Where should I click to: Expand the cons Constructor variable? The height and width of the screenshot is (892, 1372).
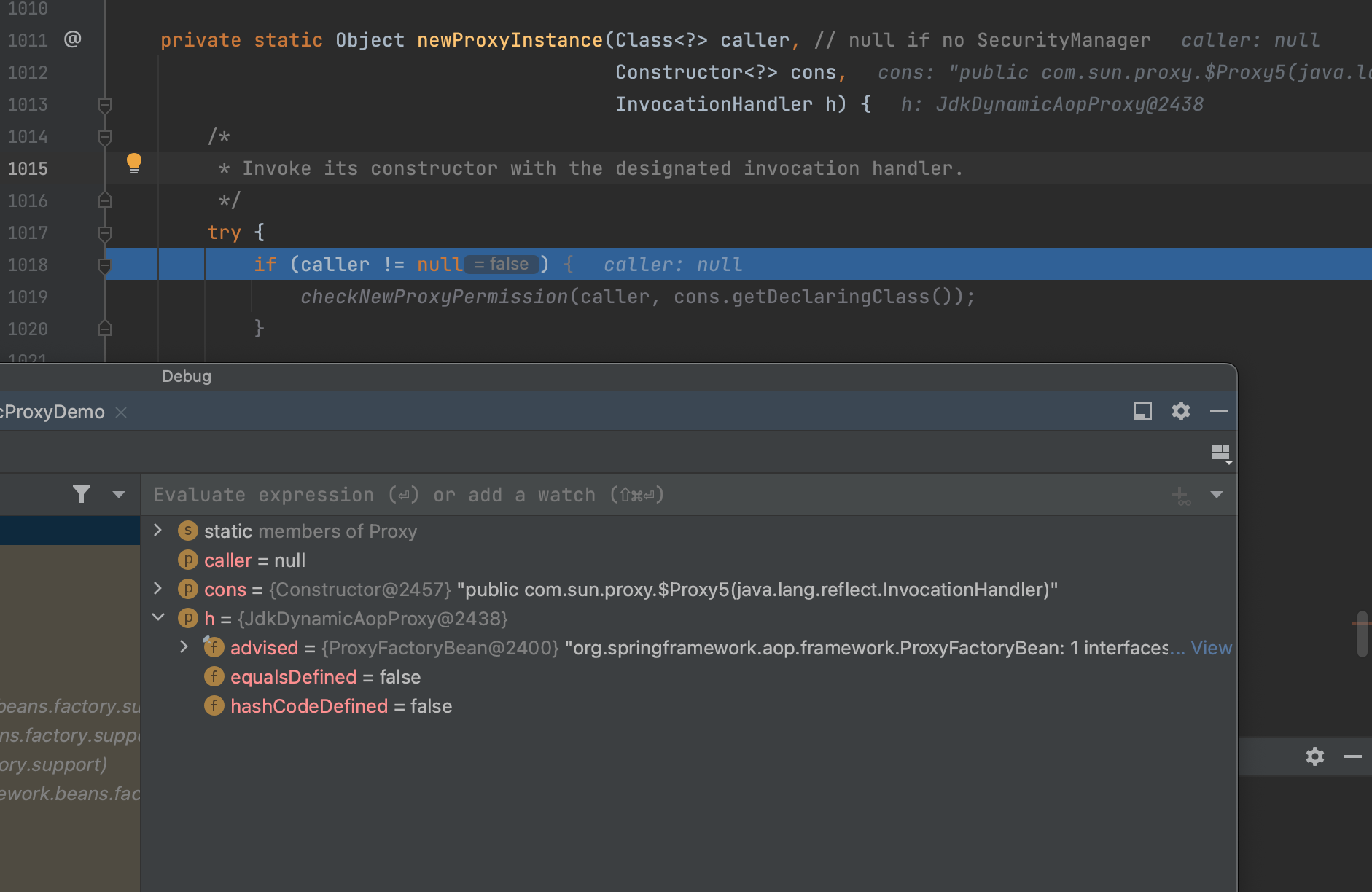[x=157, y=589]
